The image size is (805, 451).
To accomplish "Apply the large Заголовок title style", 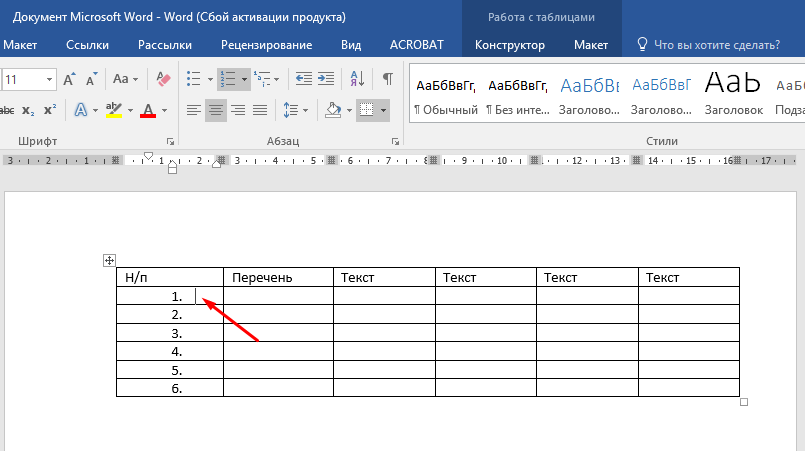I will [733, 94].
